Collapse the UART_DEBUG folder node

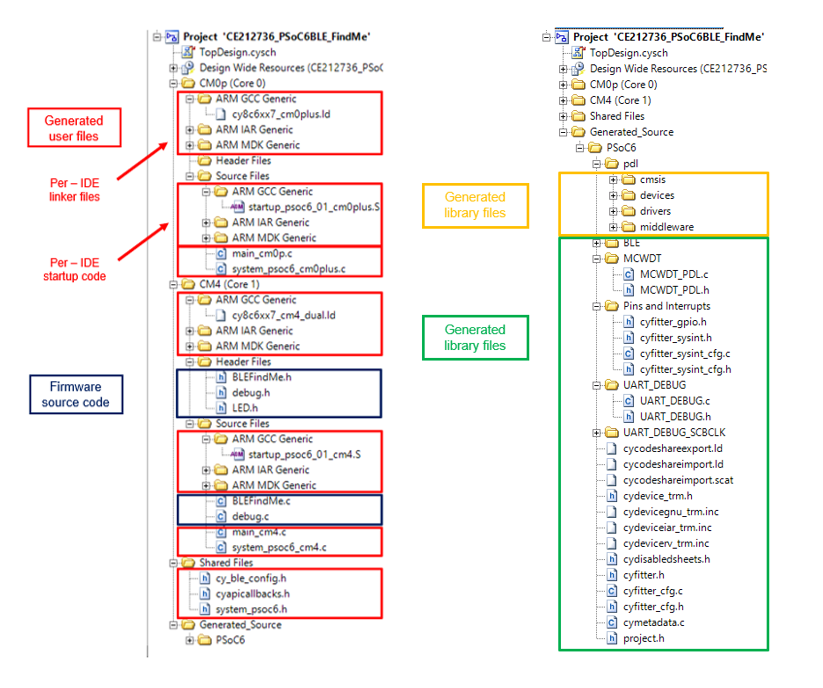(x=596, y=385)
